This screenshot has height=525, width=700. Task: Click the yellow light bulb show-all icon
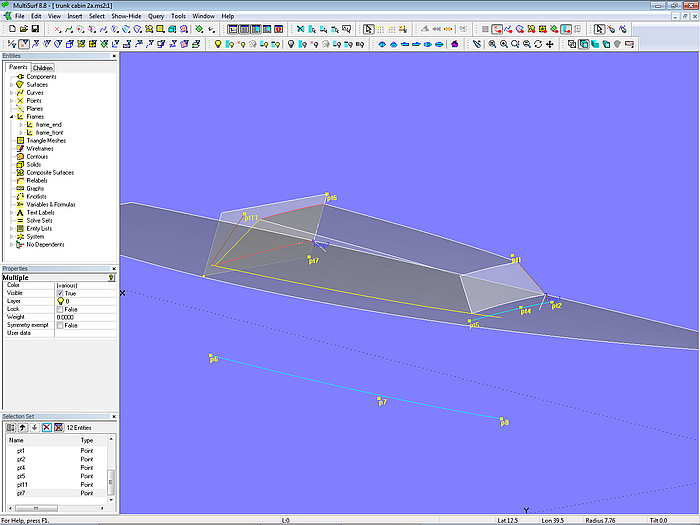click(x=219, y=44)
